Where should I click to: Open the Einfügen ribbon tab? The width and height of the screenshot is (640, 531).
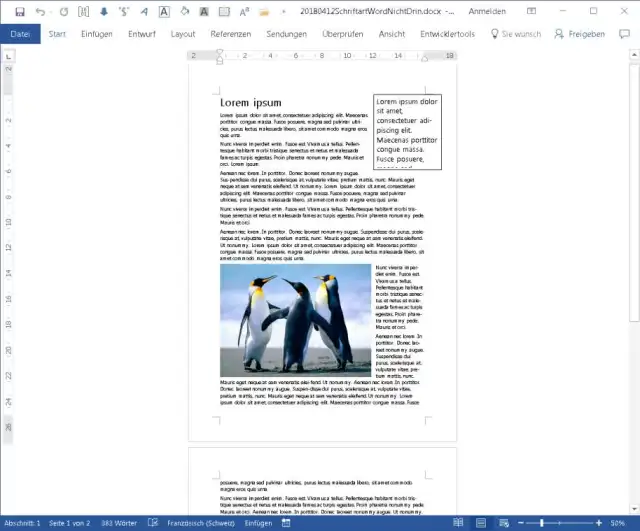click(97, 33)
